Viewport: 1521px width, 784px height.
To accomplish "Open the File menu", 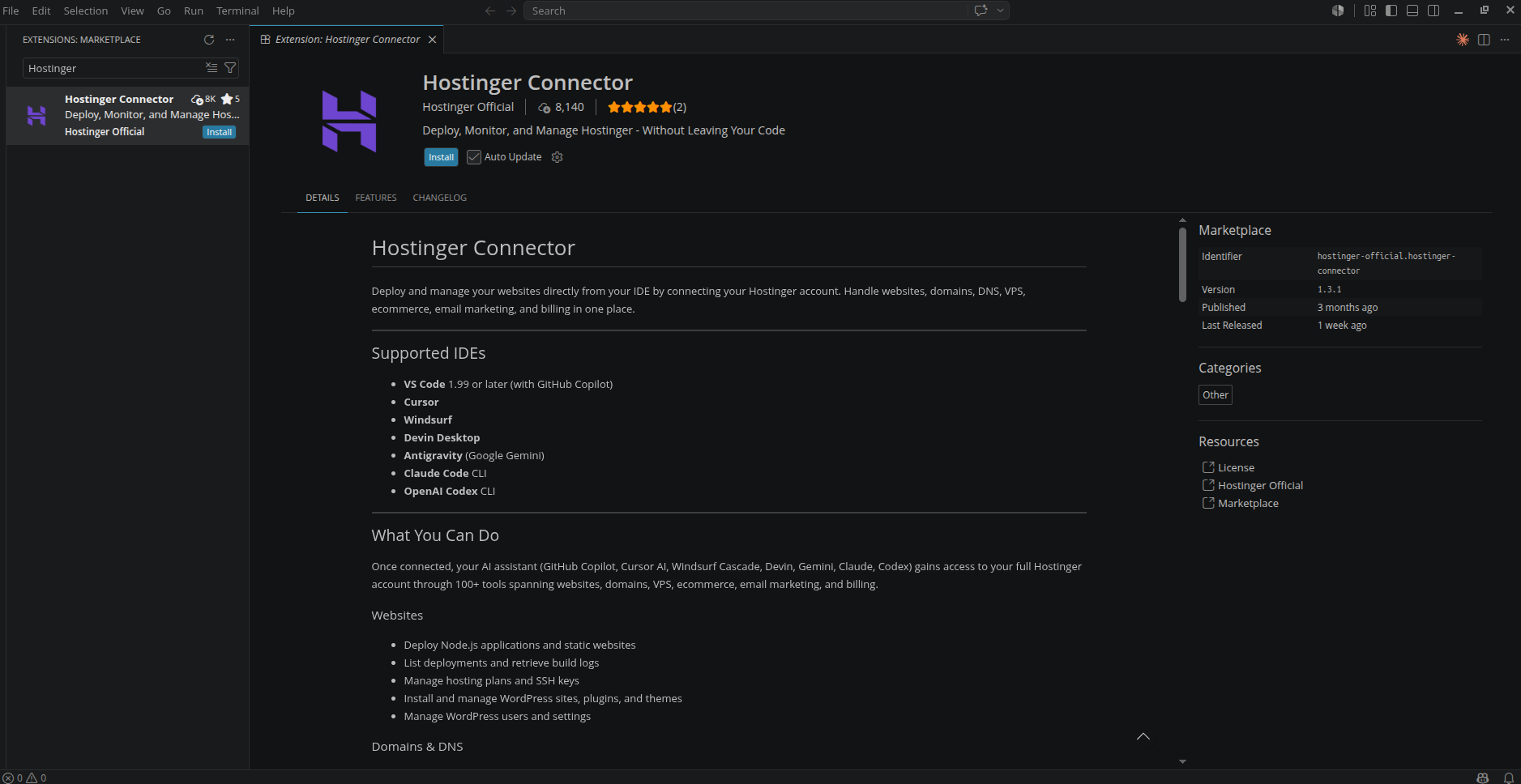I will (11, 11).
